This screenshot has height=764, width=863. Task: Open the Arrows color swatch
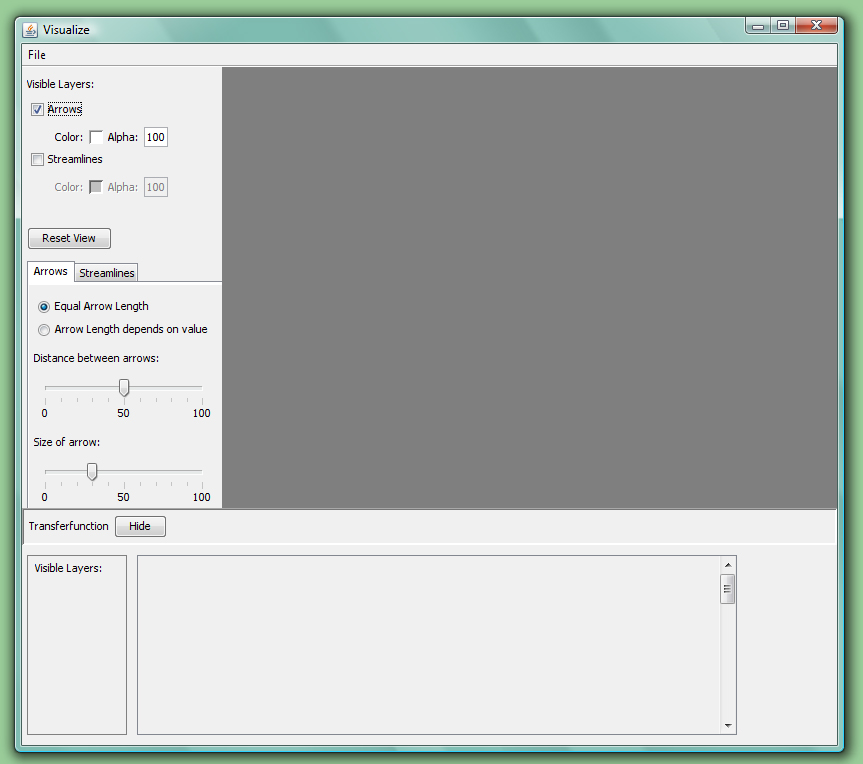coord(96,137)
